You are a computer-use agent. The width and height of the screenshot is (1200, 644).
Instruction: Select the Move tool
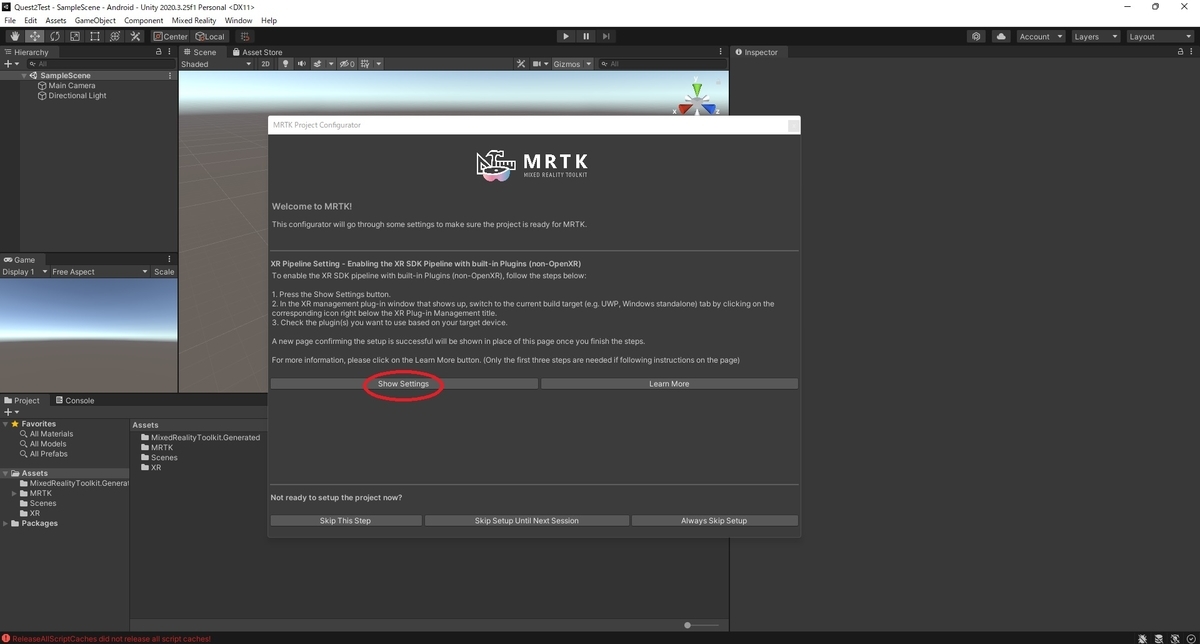(35, 36)
